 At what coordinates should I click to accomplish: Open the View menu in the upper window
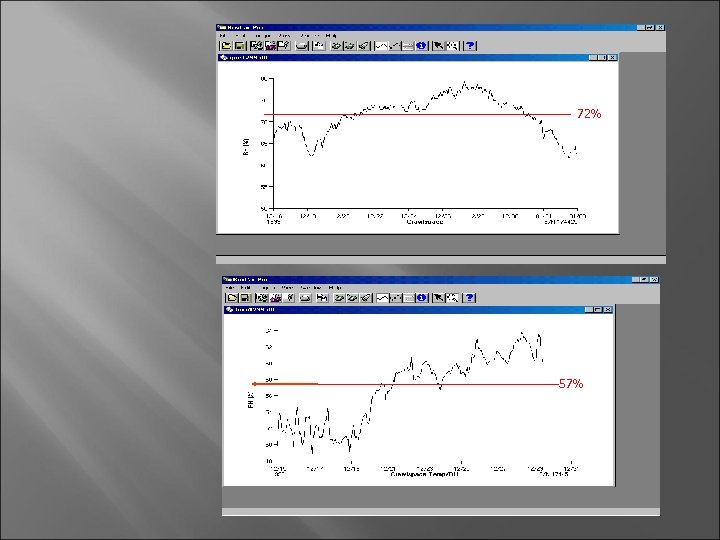(x=284, y=35)
